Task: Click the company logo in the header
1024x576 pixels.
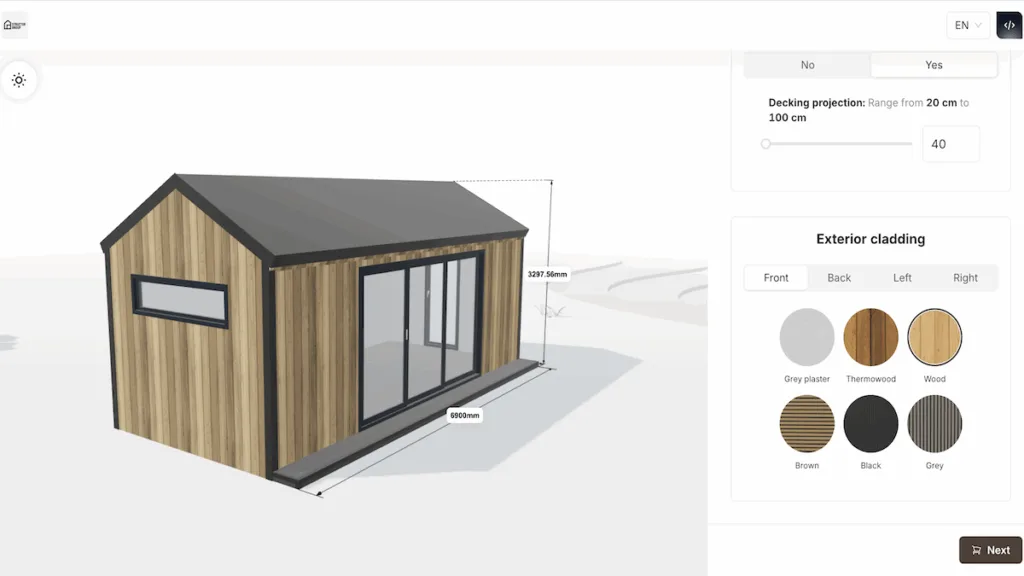Action: [15, 25]
